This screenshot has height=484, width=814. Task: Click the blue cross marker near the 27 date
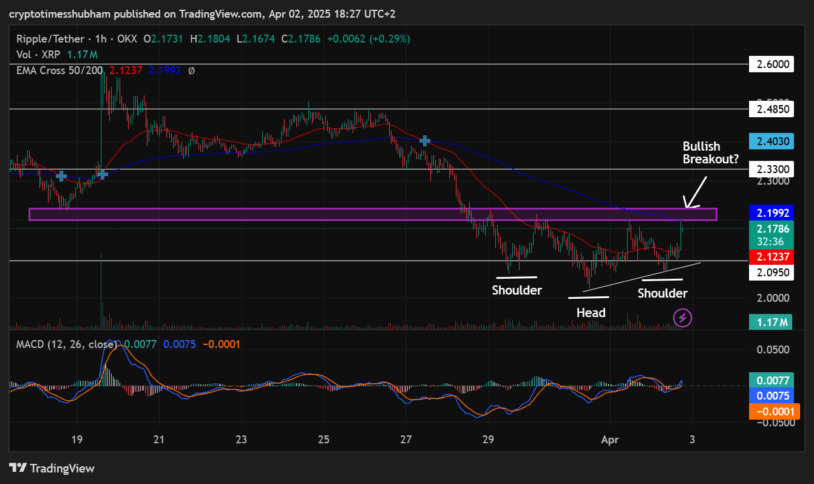[426, 142]
